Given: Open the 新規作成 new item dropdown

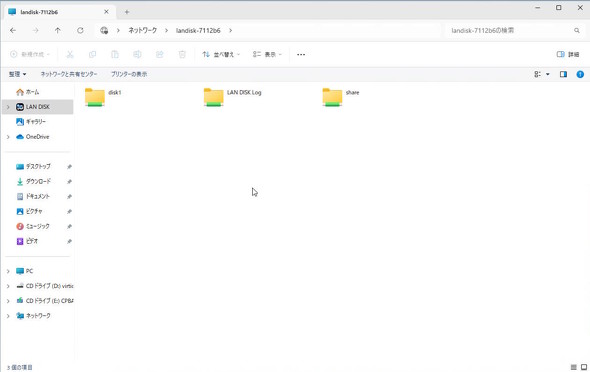Looking at the screenshot, I should pos(30,55).
